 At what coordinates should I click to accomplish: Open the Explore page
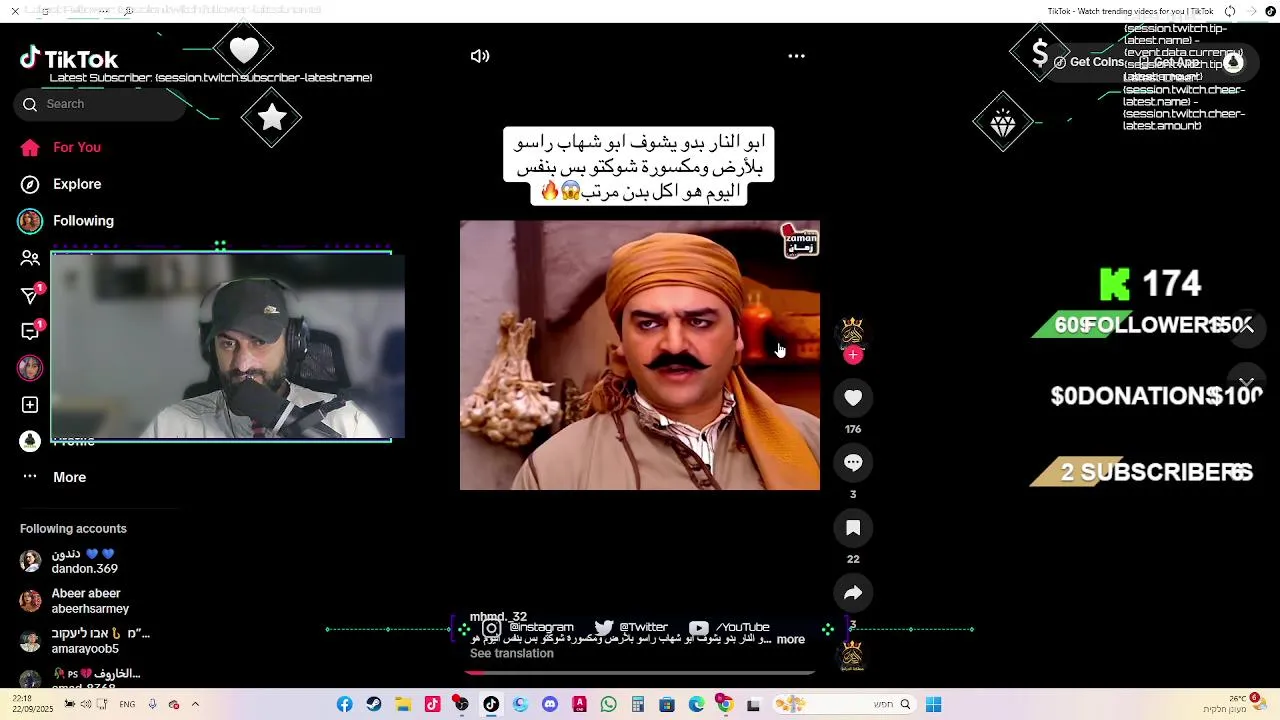pyautogui.click(x=60, y=184)
